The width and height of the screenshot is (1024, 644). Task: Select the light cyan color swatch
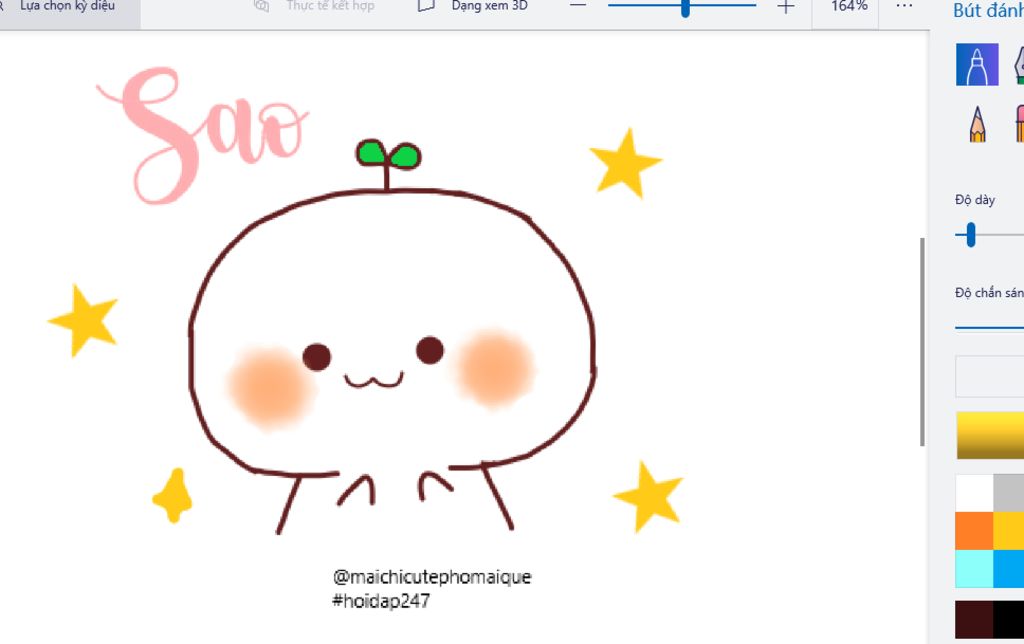point(974,569)
